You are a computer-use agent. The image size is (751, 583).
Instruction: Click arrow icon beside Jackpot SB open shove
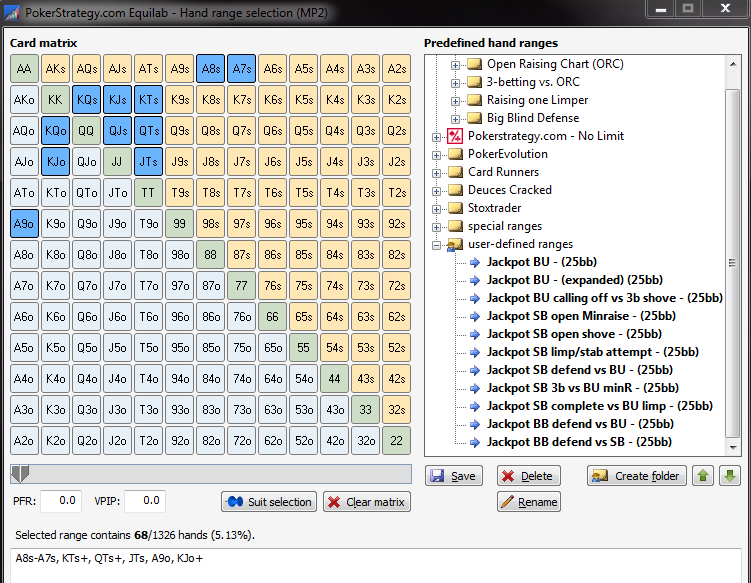[x=475, y=334]
